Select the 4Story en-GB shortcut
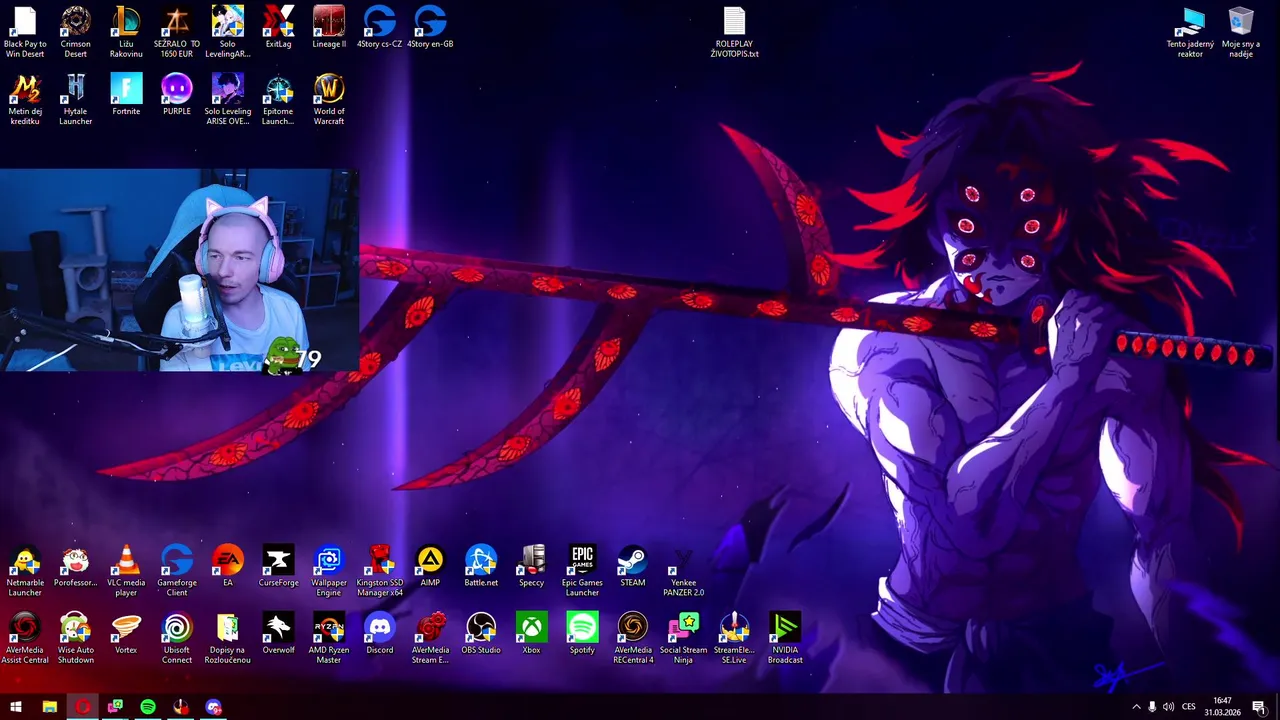The image size is (1280, 720). point(430,27)
